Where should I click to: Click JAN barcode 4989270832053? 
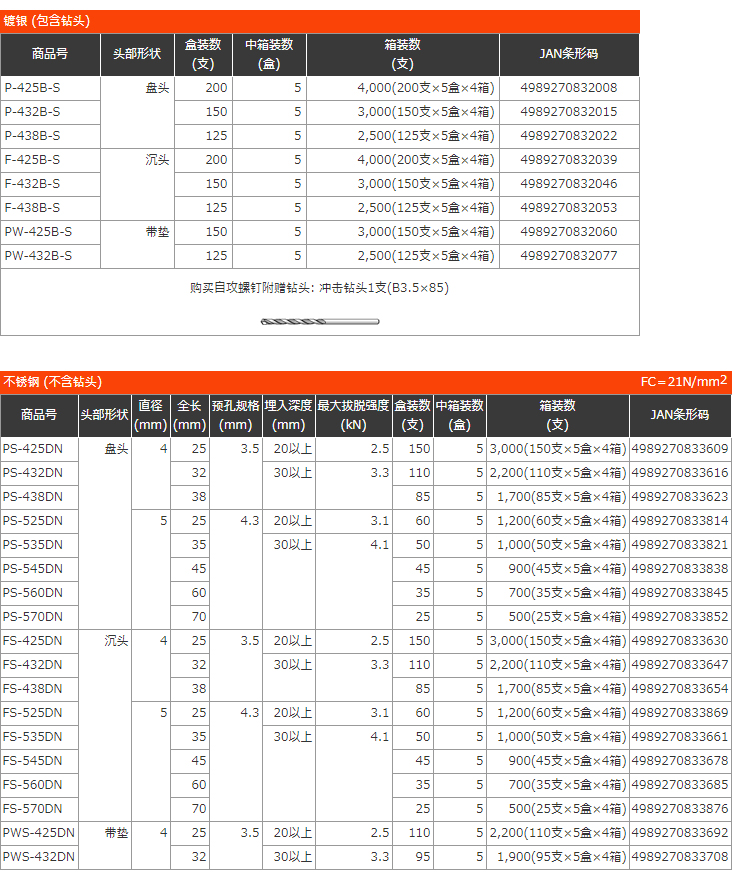[x=569, y=208]
